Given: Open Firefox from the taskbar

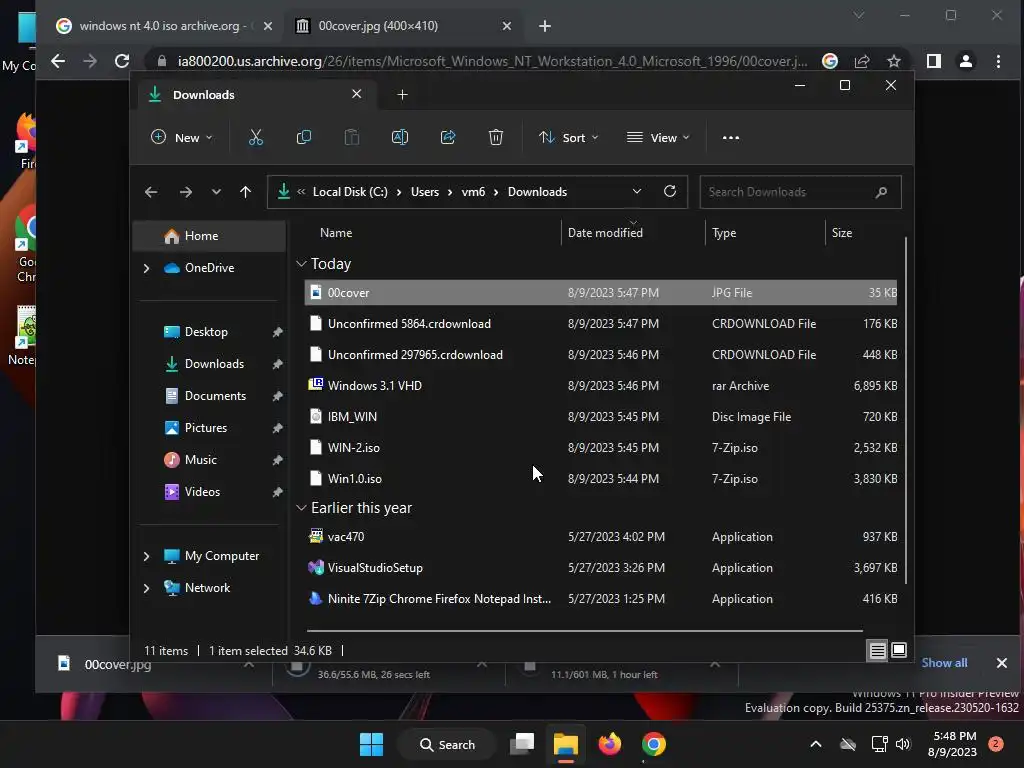Looking at the screenshot, I should (x=610, y=744).
